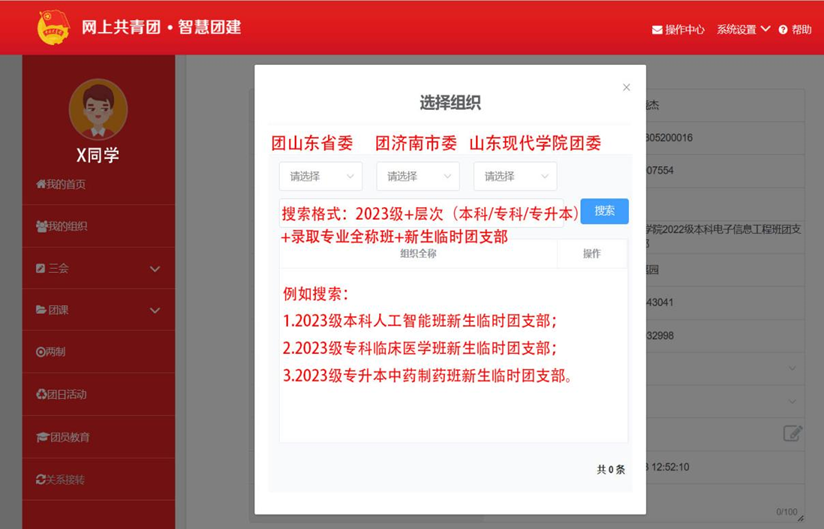The height and width of the screenshot is (529, 824).
Task: Click the 组织全称 column header
Action: tap(418, 254)
